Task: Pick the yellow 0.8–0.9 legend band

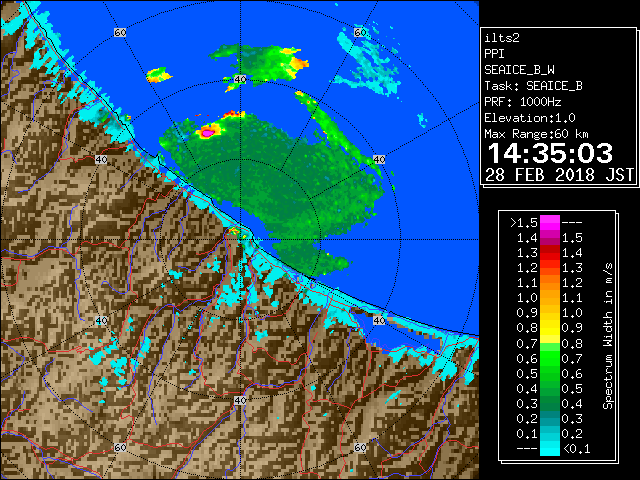Action: pos(550,328)
